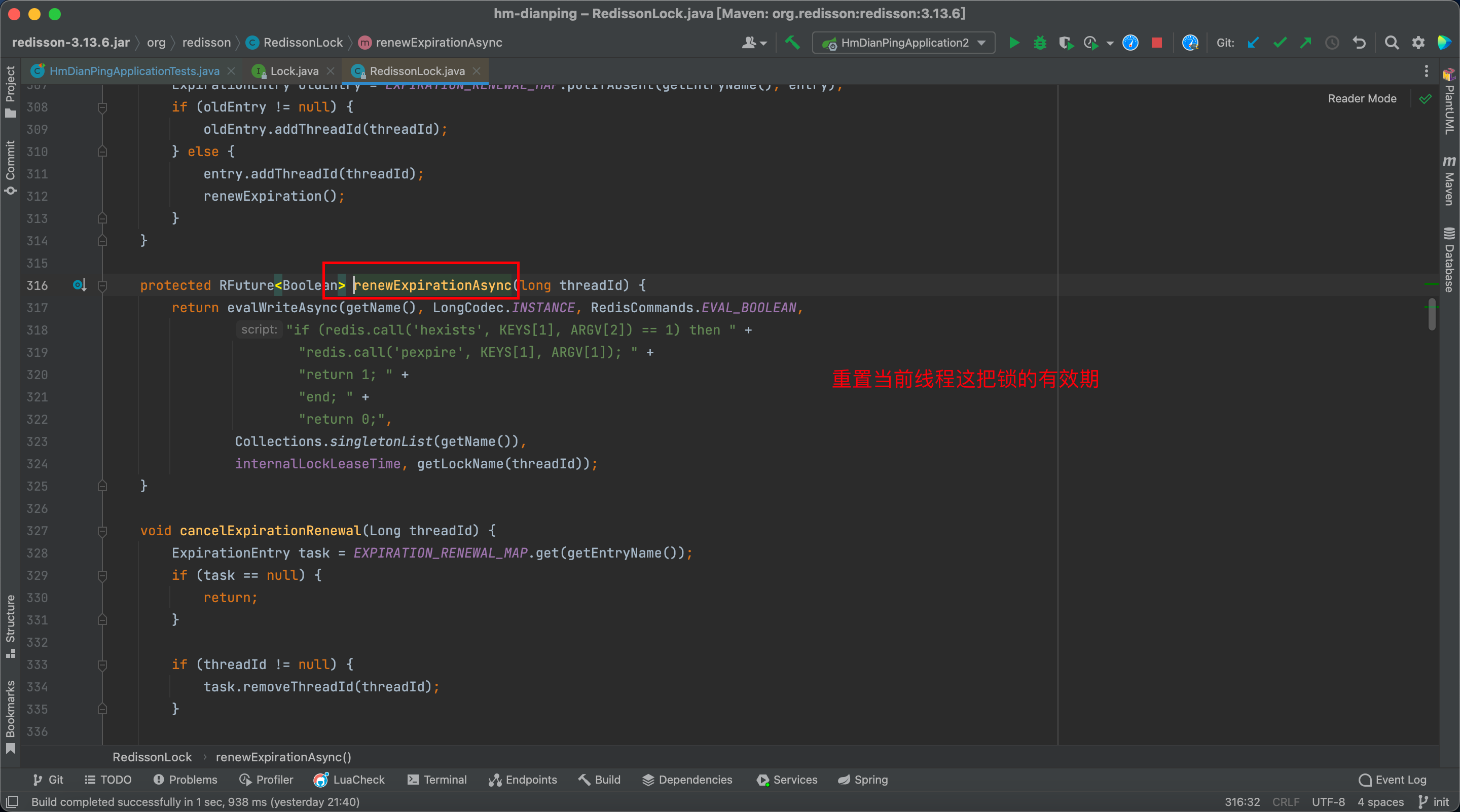Click the Git push arrow icon
Viewport: 1460px width, 812px height.
click(1306, 43)
